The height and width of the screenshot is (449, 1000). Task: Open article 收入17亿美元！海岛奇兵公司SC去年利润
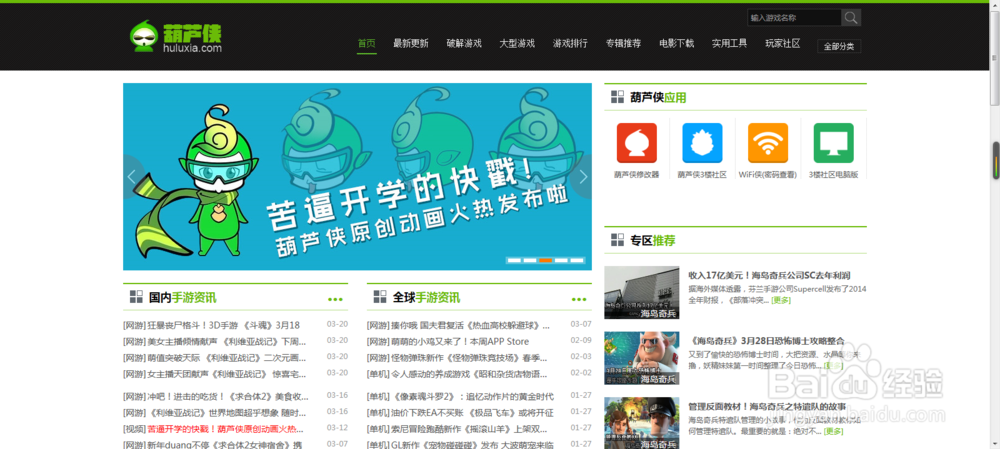[x=770, y=276]
